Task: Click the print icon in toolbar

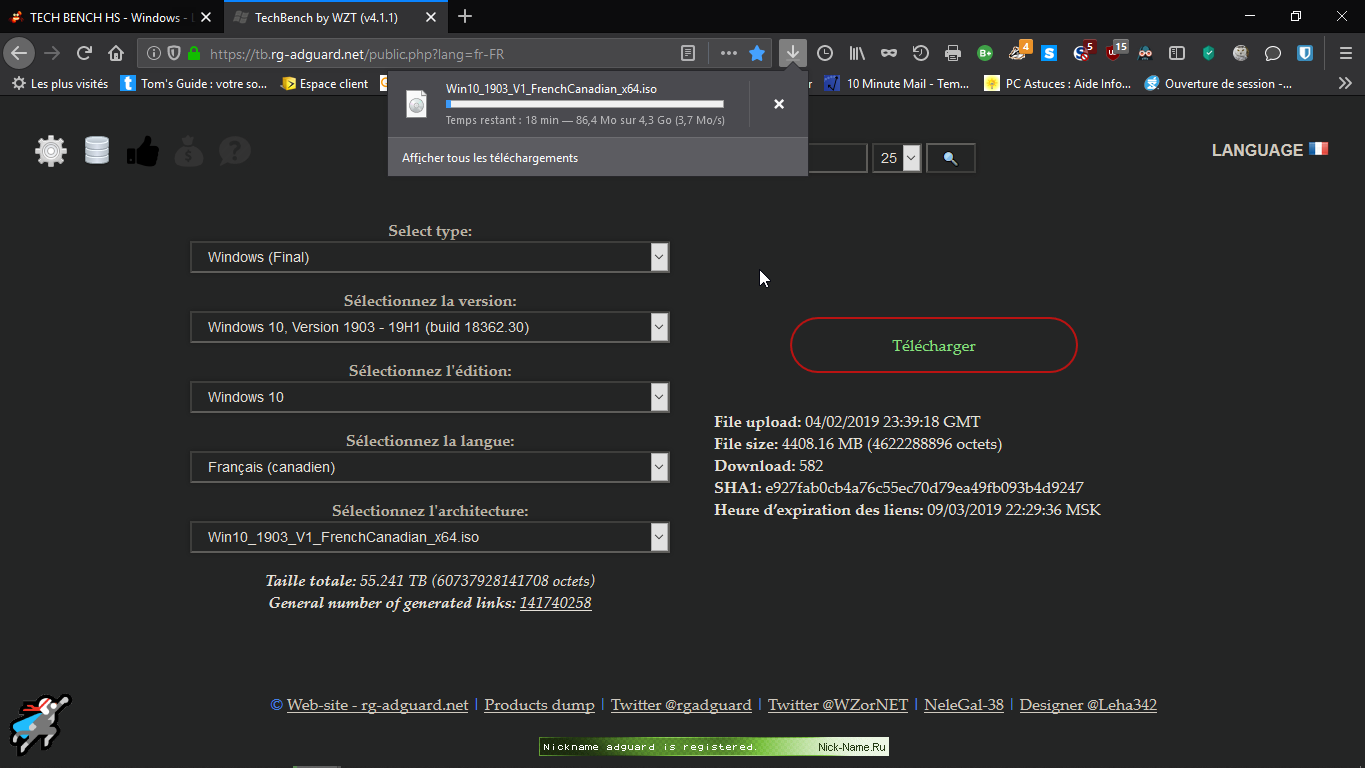Action: 953,53
